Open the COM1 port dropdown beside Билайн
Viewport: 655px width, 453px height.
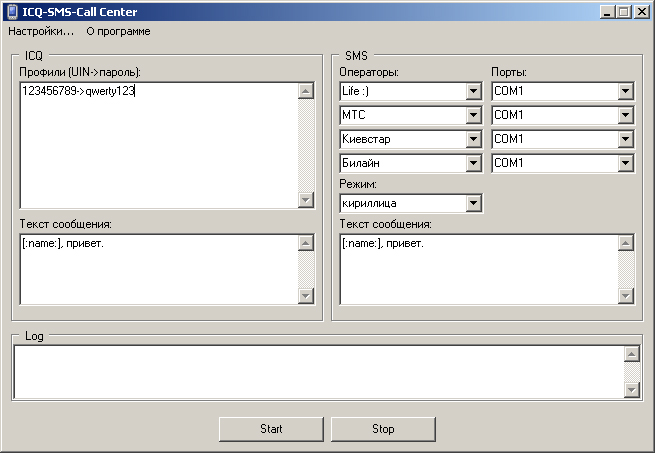click(625, 163)
